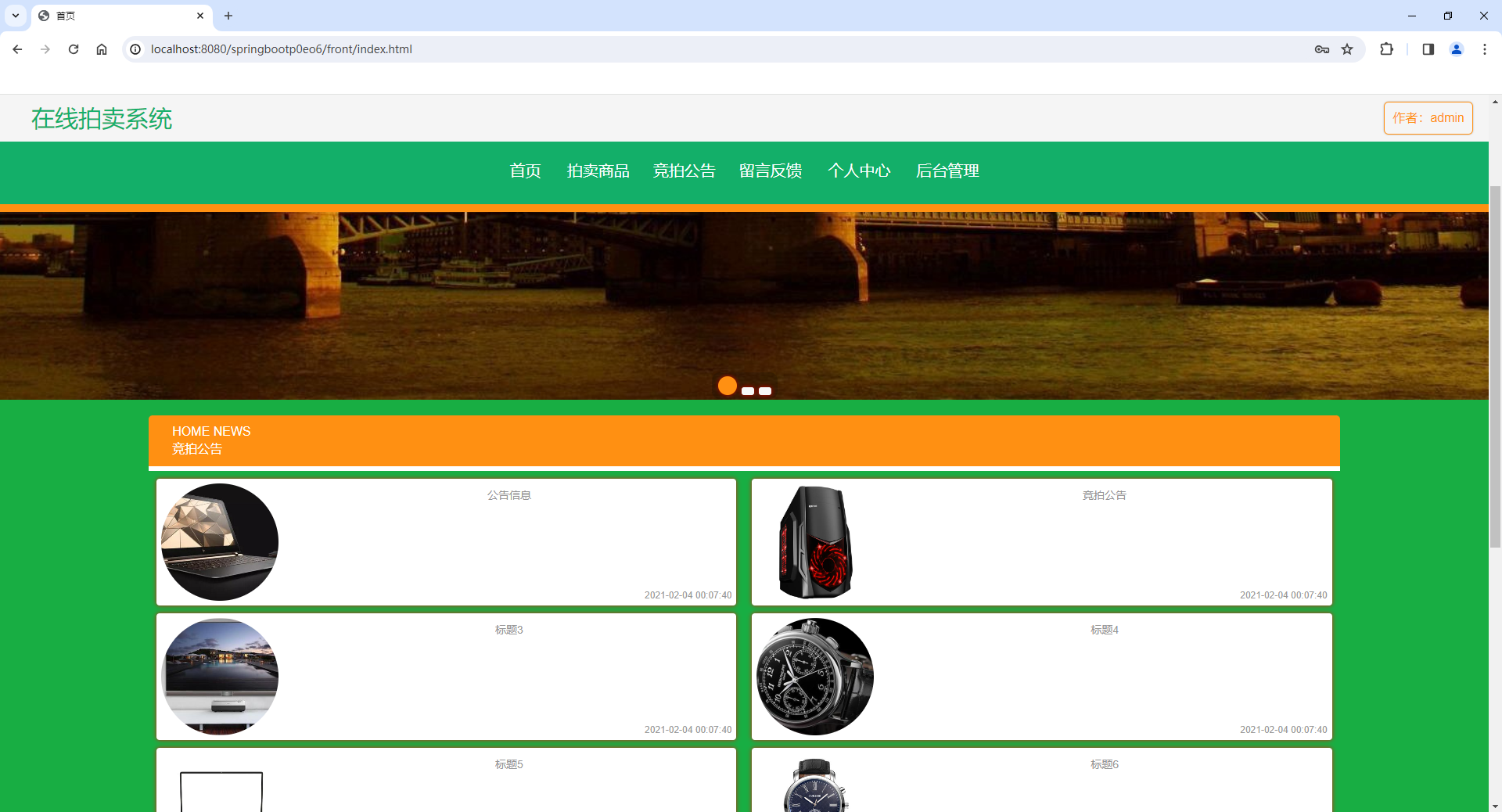The height and width of the screenshot is (812, 1502).
Task: Minimize the browser window
Action: [x=1412, y=16]
